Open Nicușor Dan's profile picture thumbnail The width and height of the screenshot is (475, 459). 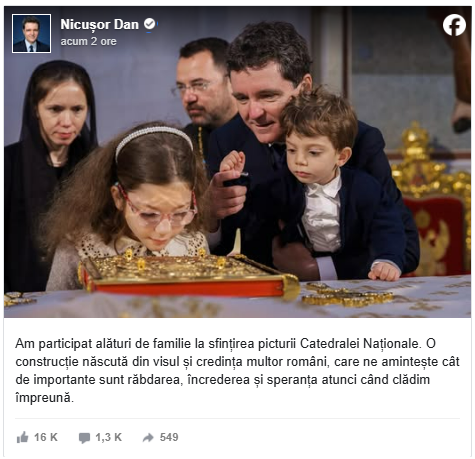coord(31,33)
